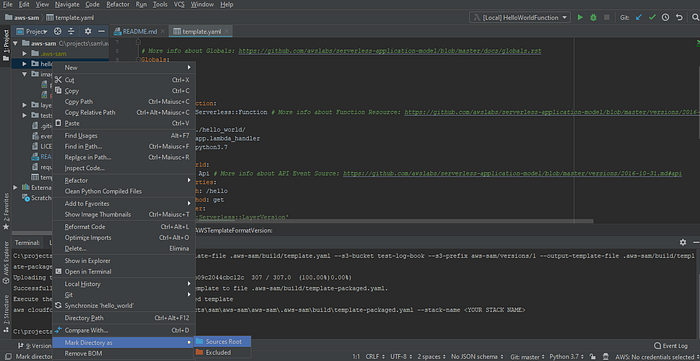
Task: Click the 2 spaces indent status item
Action: 430,357
